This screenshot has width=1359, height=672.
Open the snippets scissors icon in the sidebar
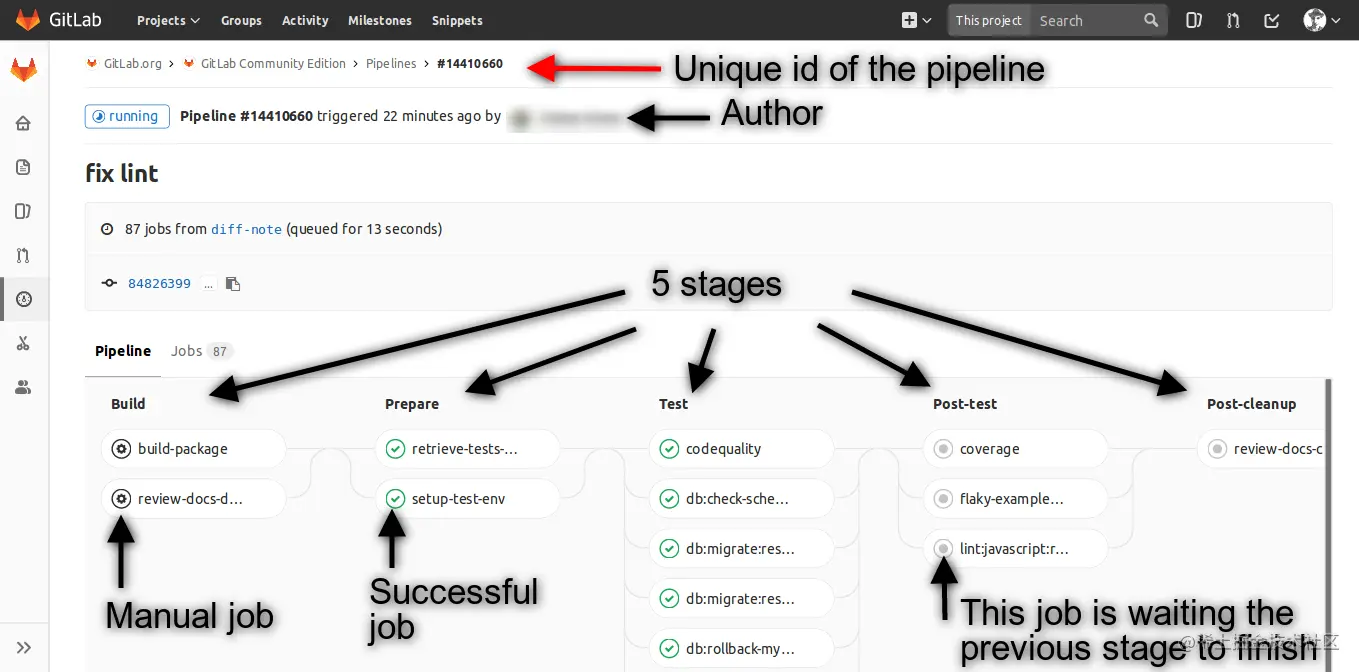(24, 343)
